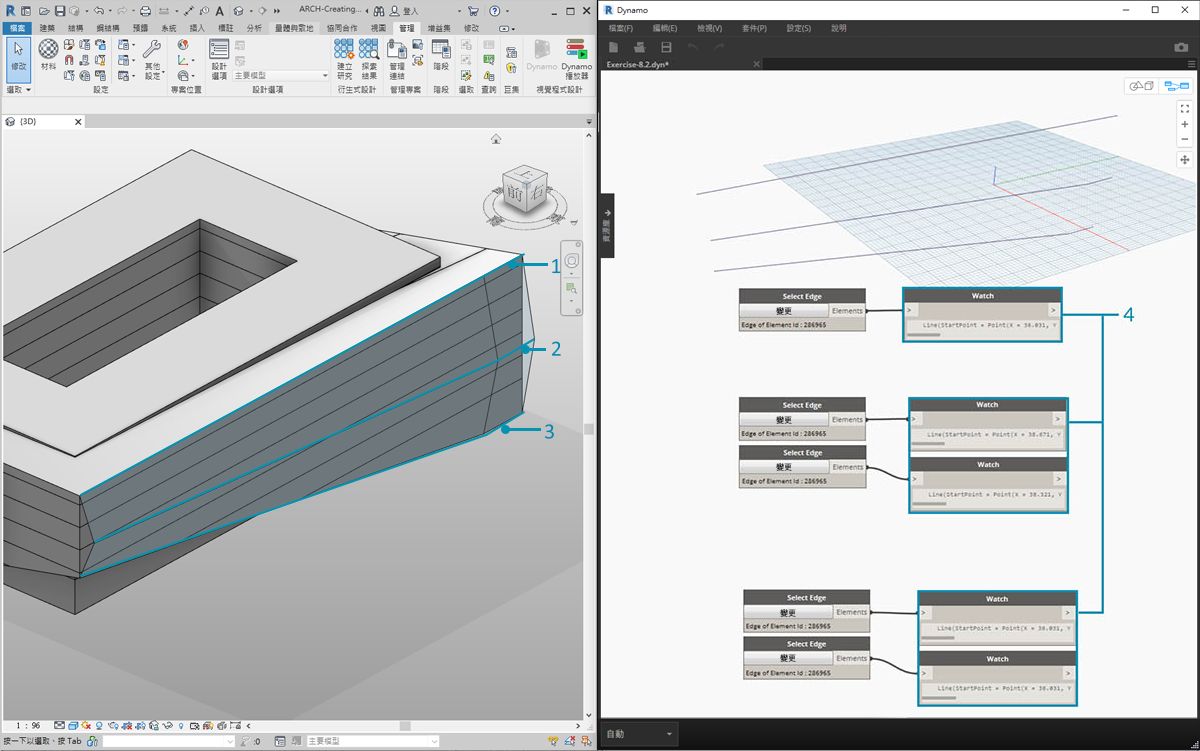This screenshot has width=1200, height=751.
Task: Click the pan icon in Dynamo canvas
Action: [x=1185, y=159]
